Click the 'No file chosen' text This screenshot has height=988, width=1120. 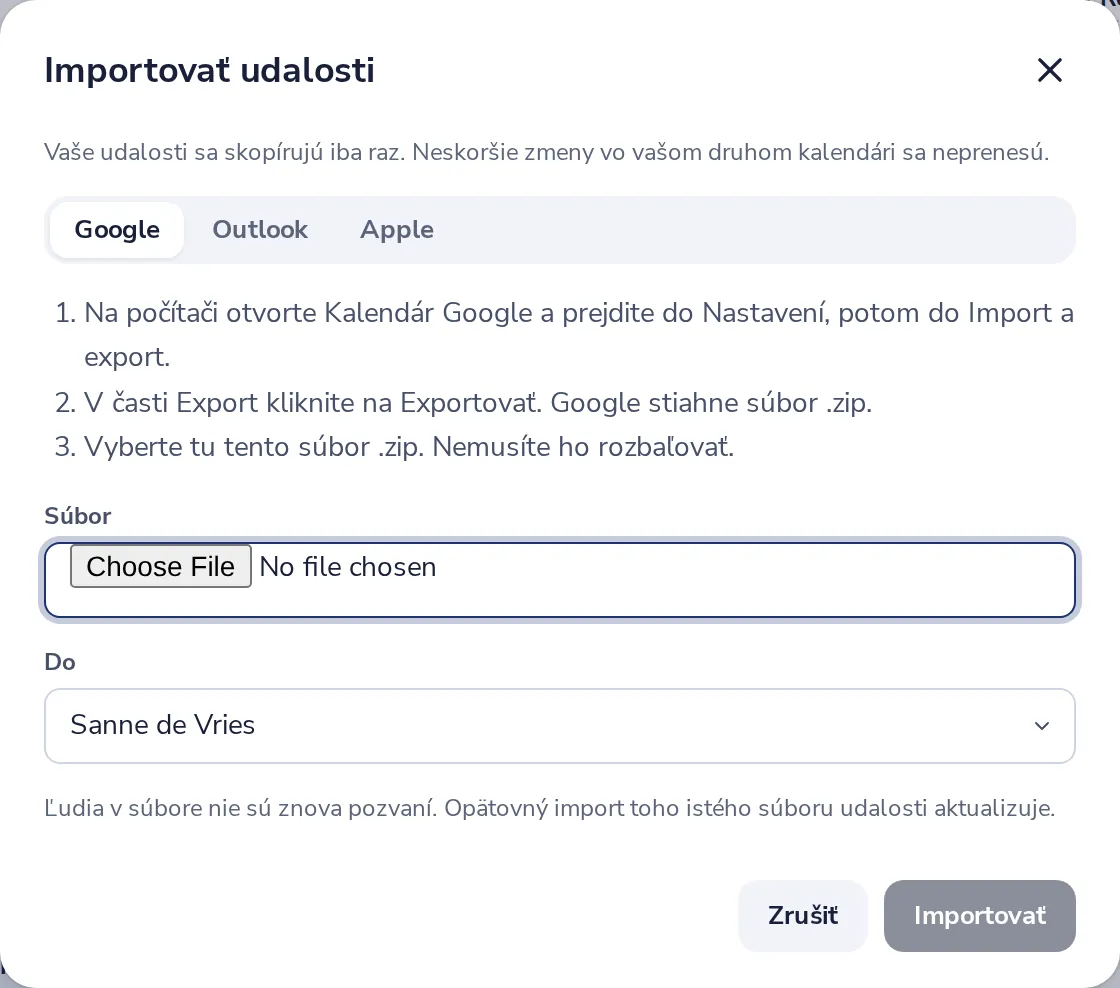[348, 567]
